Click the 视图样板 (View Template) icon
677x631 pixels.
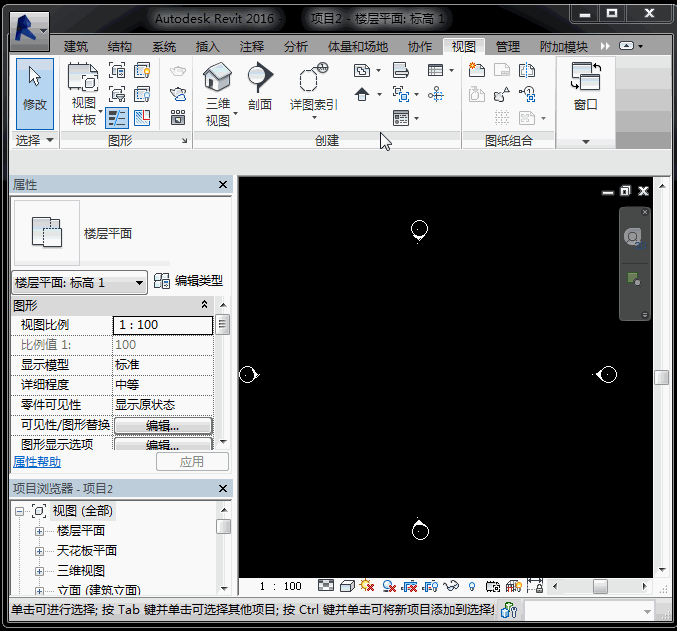click(x=84, y=78)
